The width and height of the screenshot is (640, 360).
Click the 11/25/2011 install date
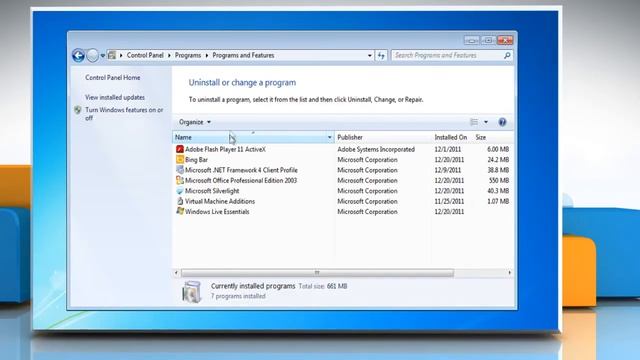(449, 201)
